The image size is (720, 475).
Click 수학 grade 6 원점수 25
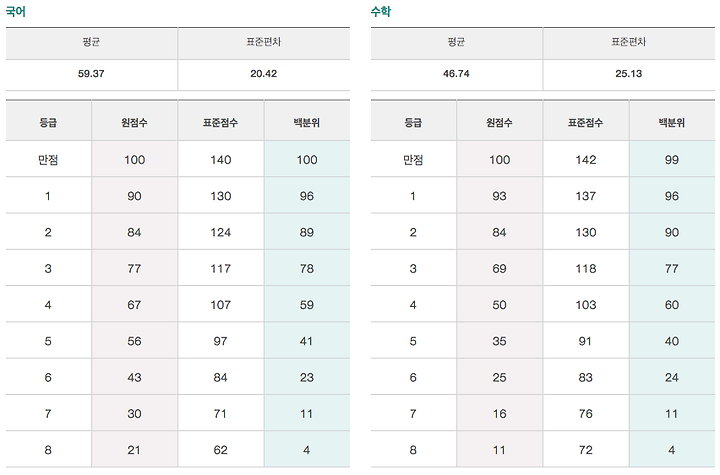click(499, 378)
